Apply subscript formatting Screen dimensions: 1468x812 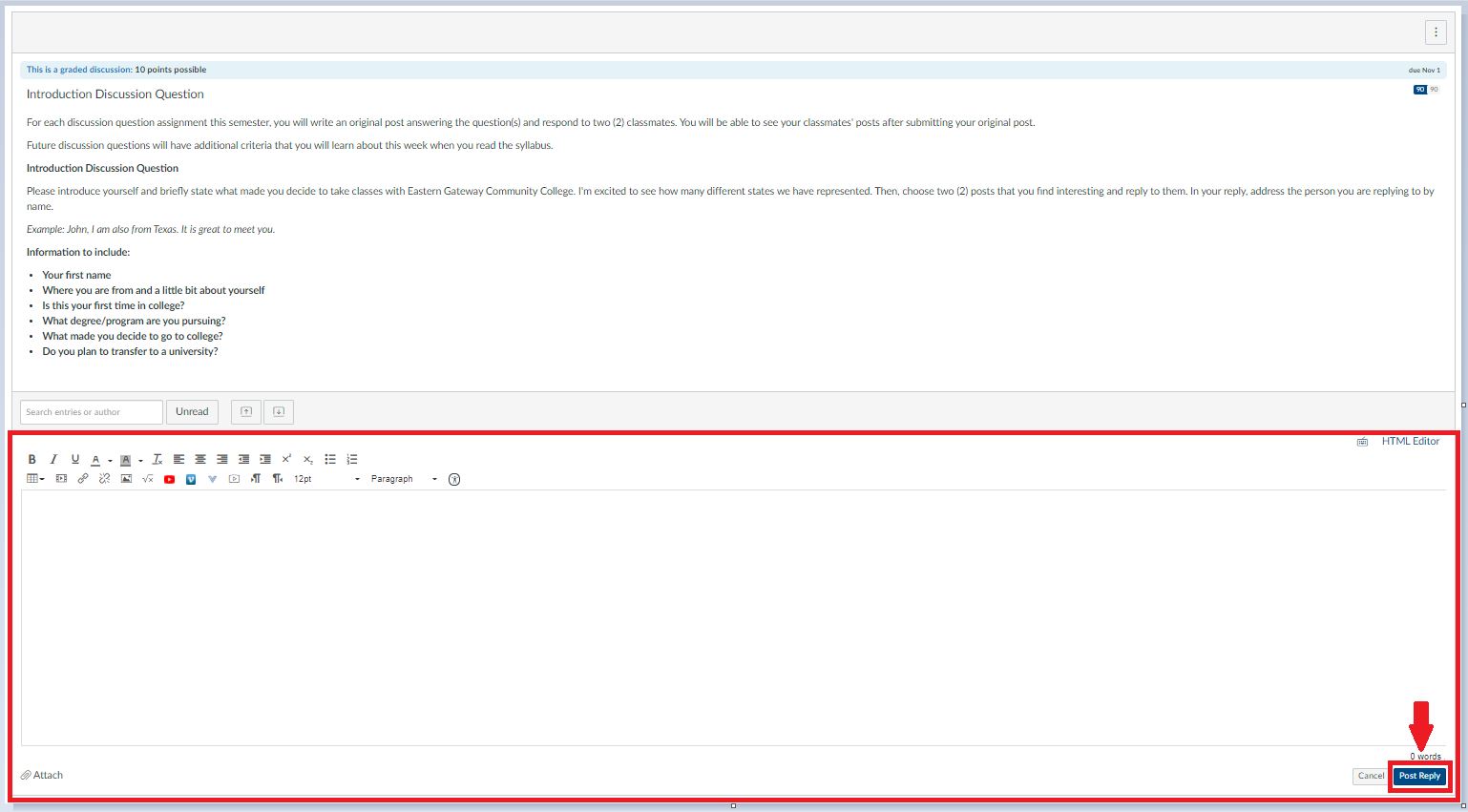point(308,460)
